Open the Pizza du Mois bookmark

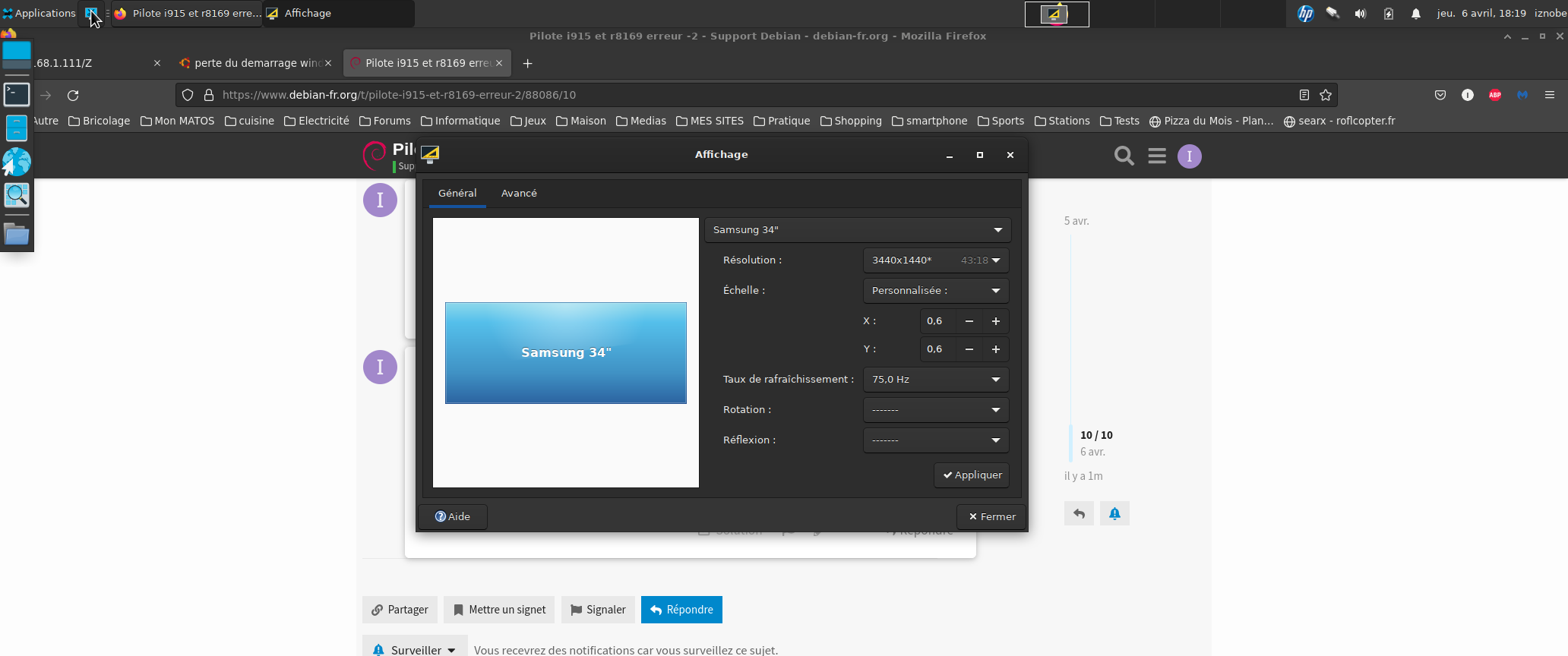point(1212,121)
